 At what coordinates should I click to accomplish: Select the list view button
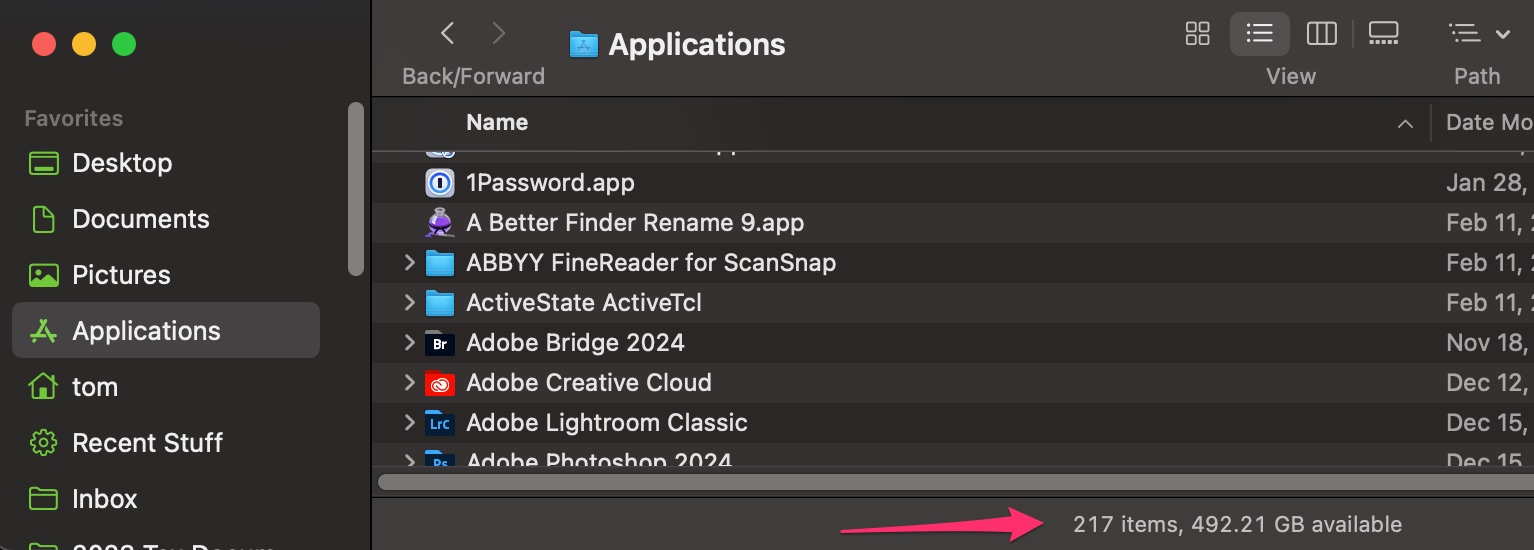1259,34
